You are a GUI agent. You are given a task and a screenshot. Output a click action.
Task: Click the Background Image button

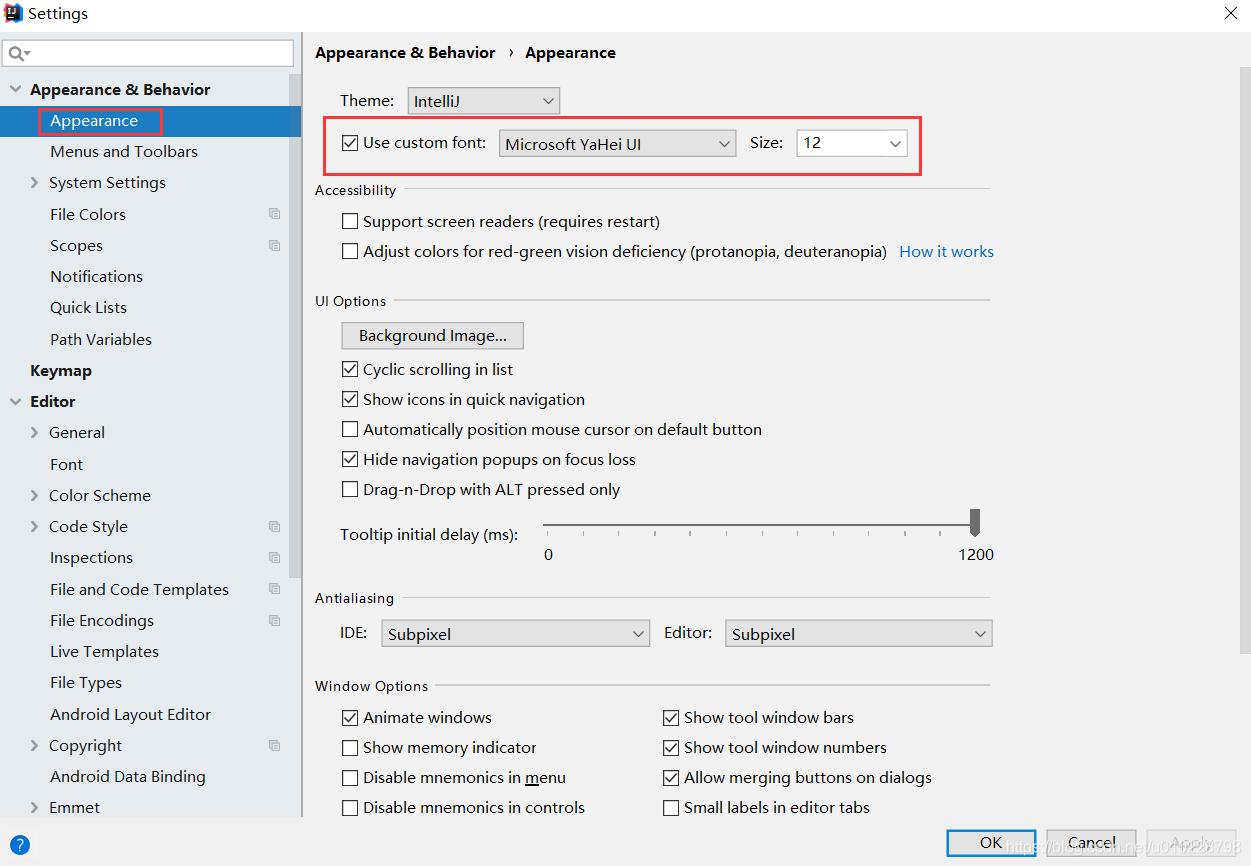coord(432,335)
